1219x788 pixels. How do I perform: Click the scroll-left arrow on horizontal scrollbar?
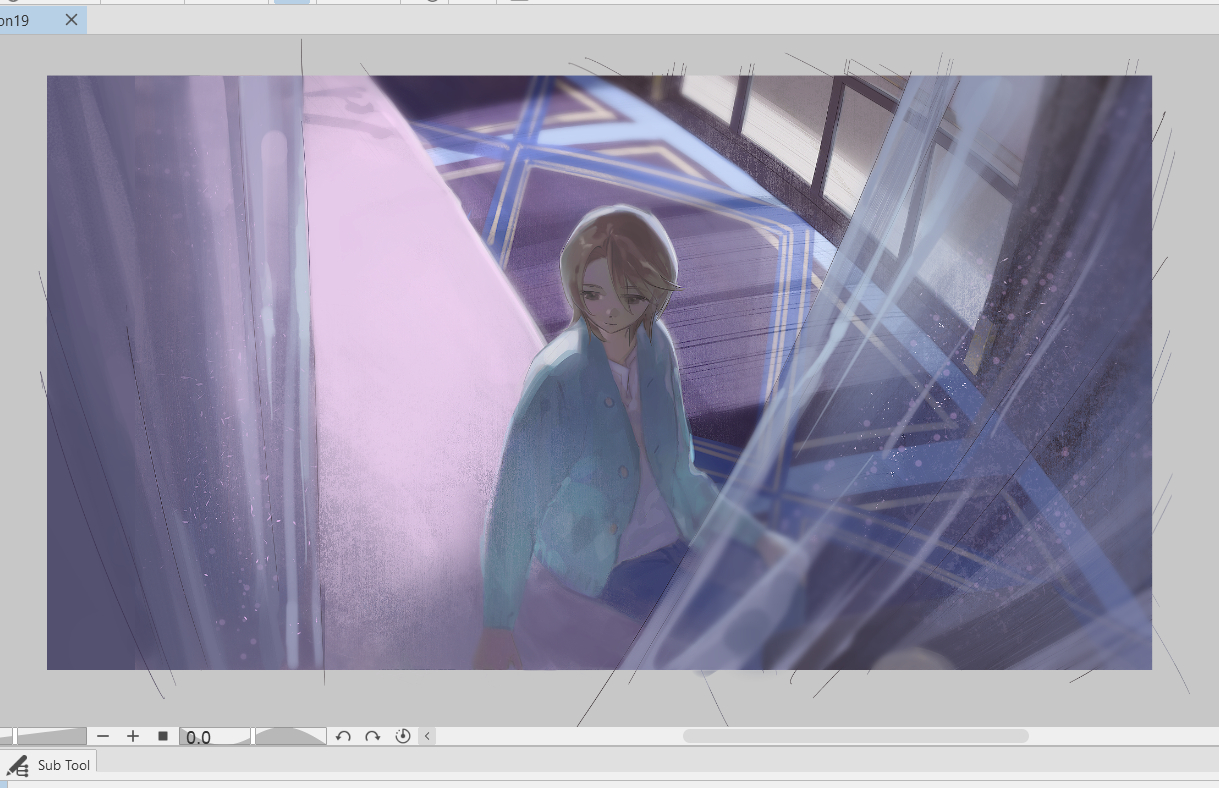coord(427,736)
